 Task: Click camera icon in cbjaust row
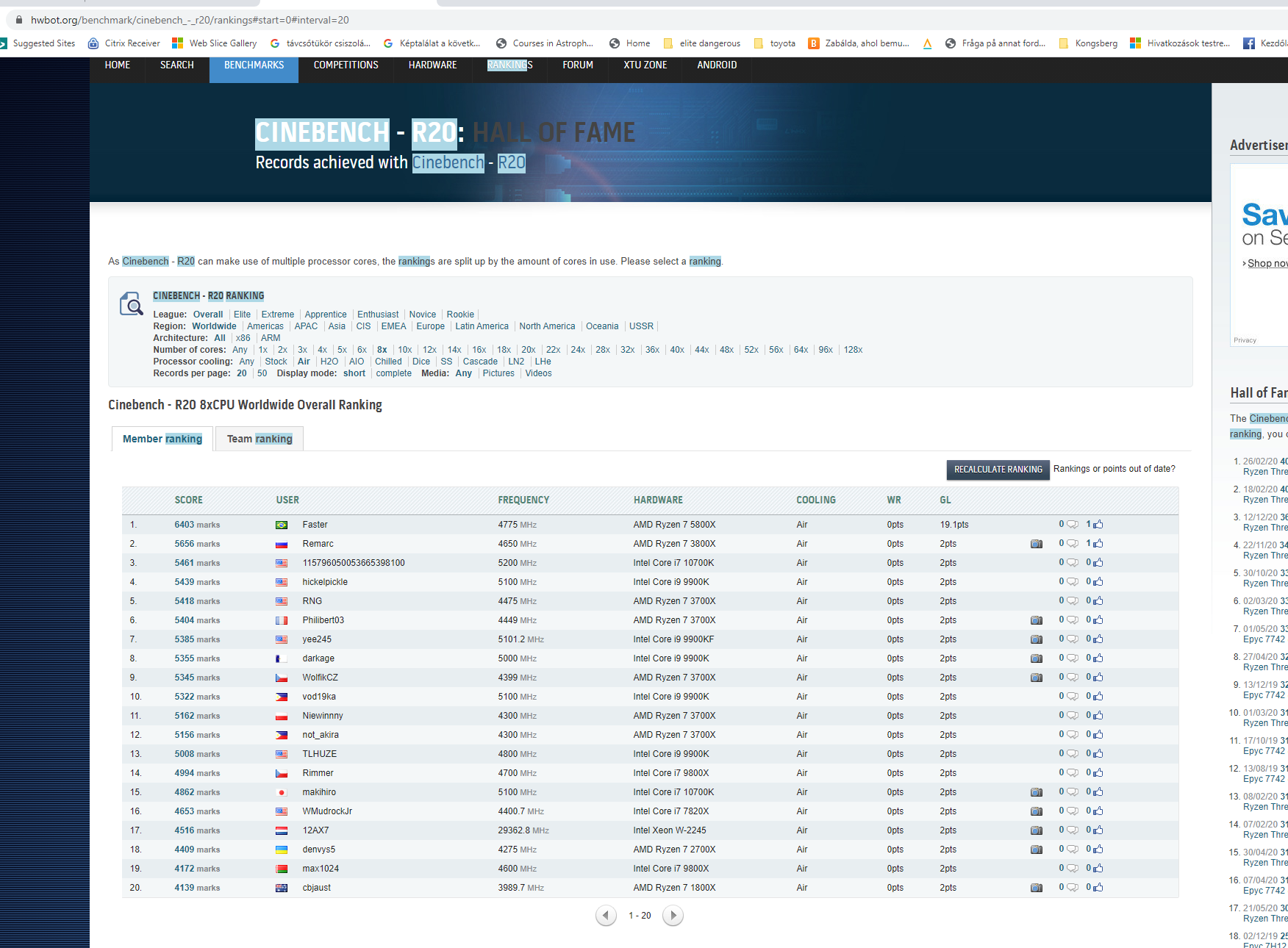point(1037,888)
